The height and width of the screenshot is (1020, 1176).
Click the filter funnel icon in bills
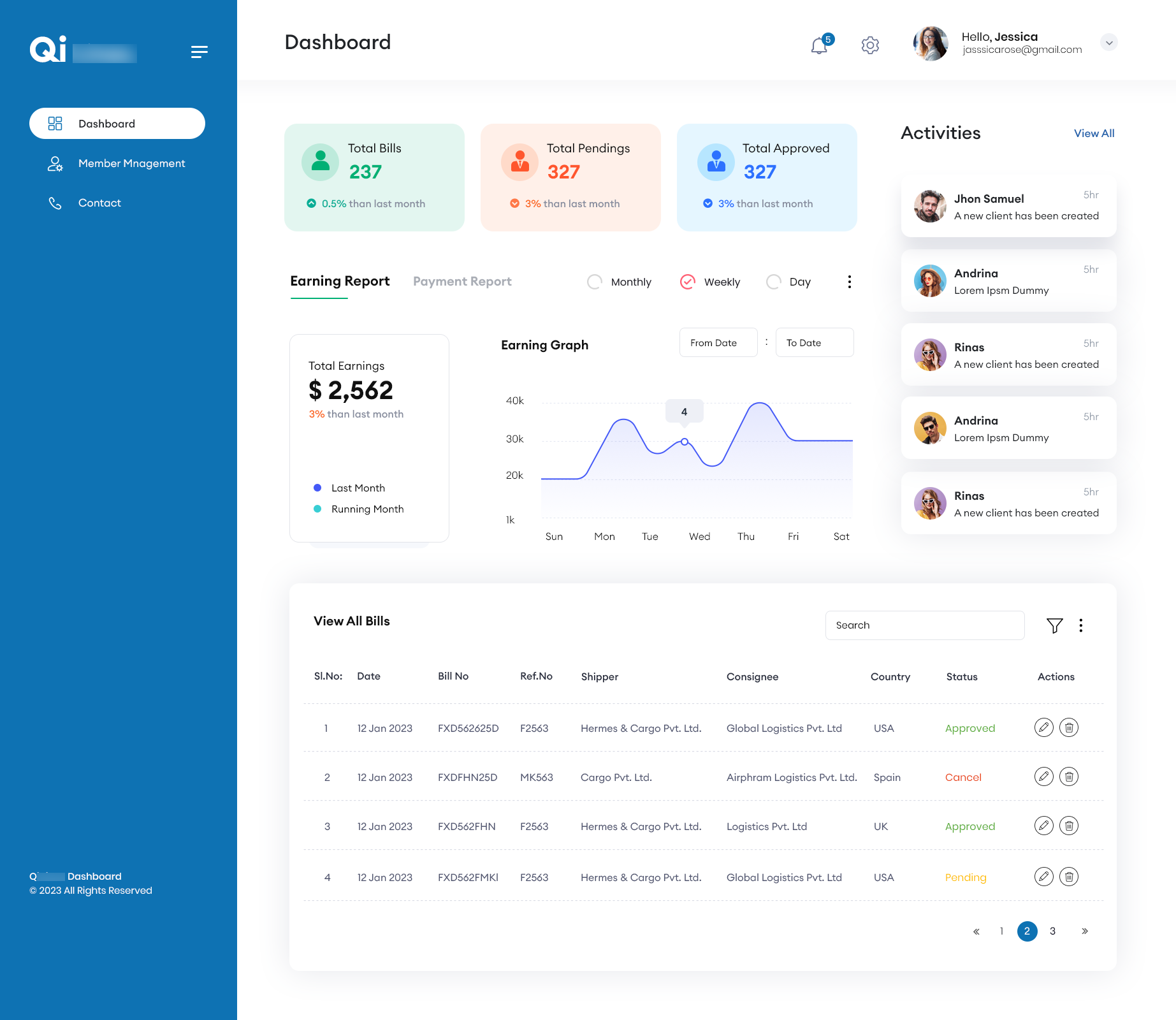pos(1054,625)
